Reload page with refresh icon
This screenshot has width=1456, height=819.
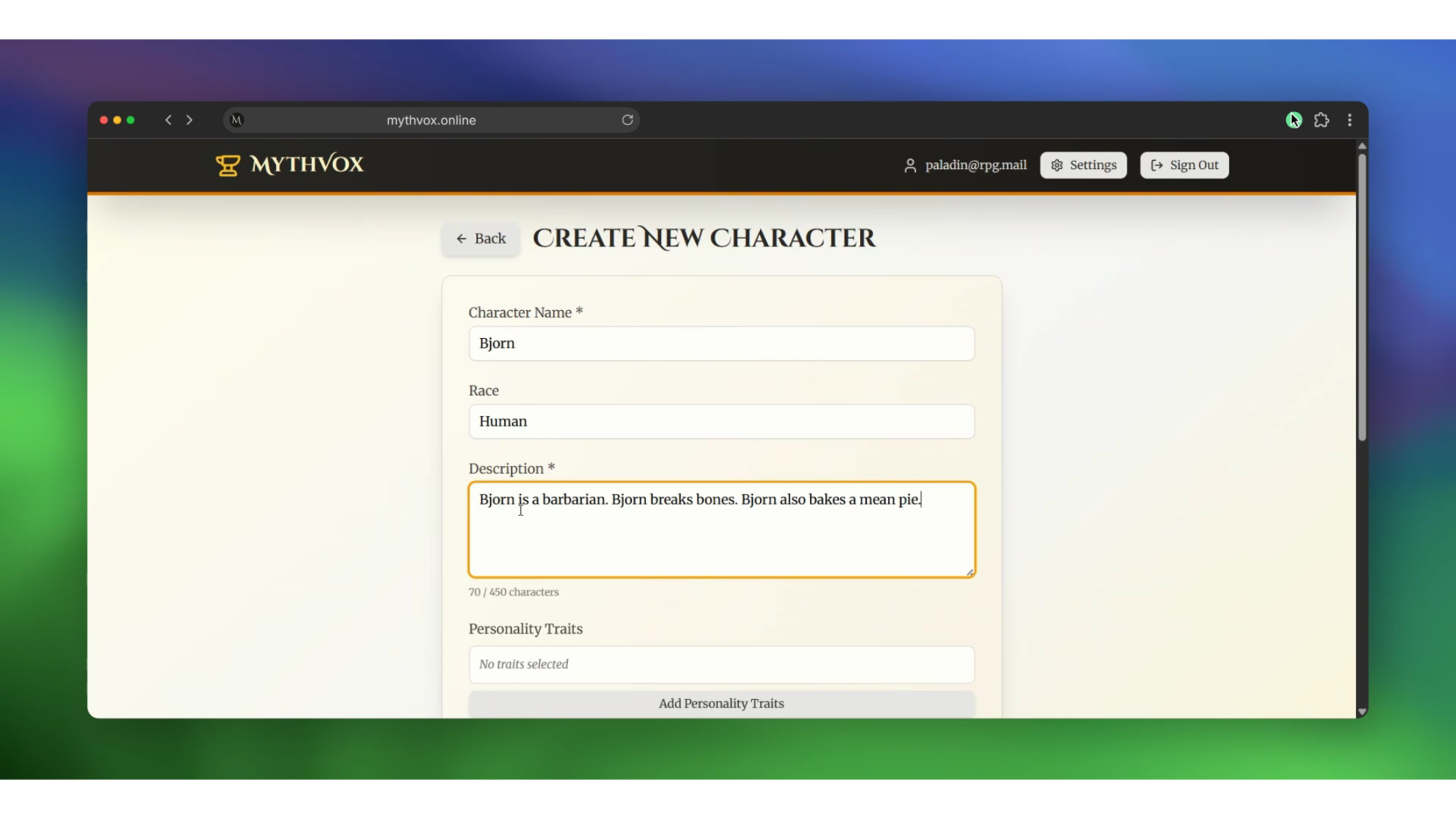627,120
